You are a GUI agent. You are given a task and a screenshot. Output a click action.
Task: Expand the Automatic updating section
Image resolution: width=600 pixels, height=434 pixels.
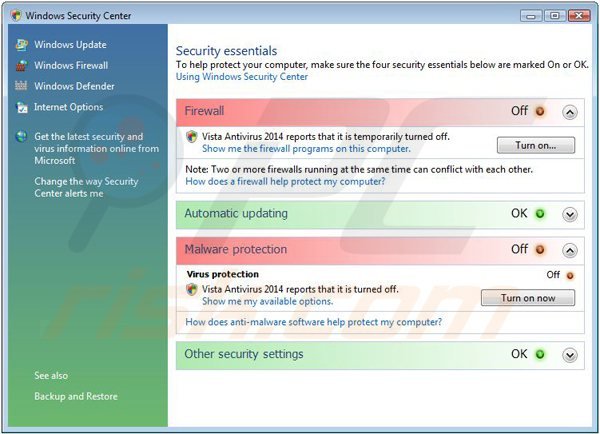point(570,214)
